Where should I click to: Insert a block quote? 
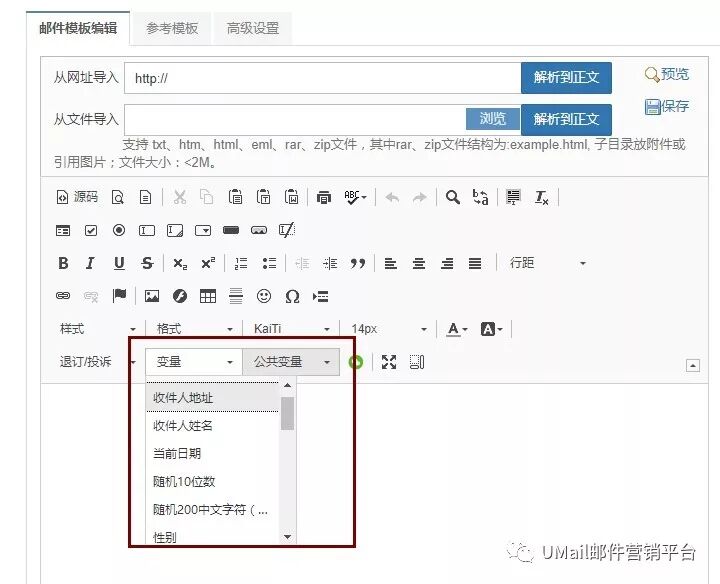tap(358, 263)
